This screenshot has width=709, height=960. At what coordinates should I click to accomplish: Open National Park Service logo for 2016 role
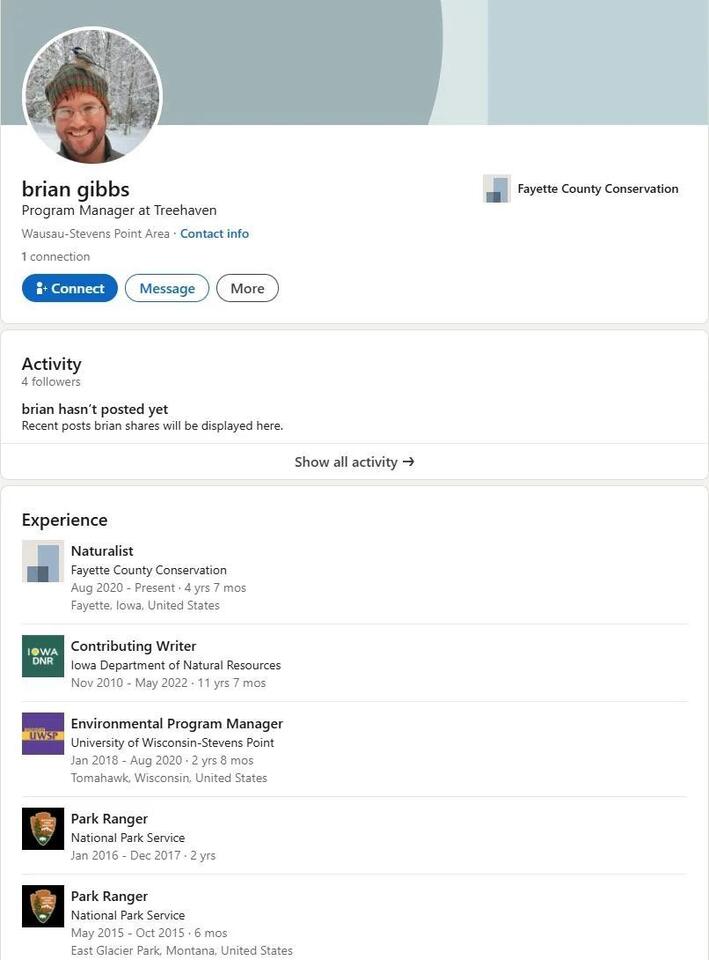[x=43, y=828]
